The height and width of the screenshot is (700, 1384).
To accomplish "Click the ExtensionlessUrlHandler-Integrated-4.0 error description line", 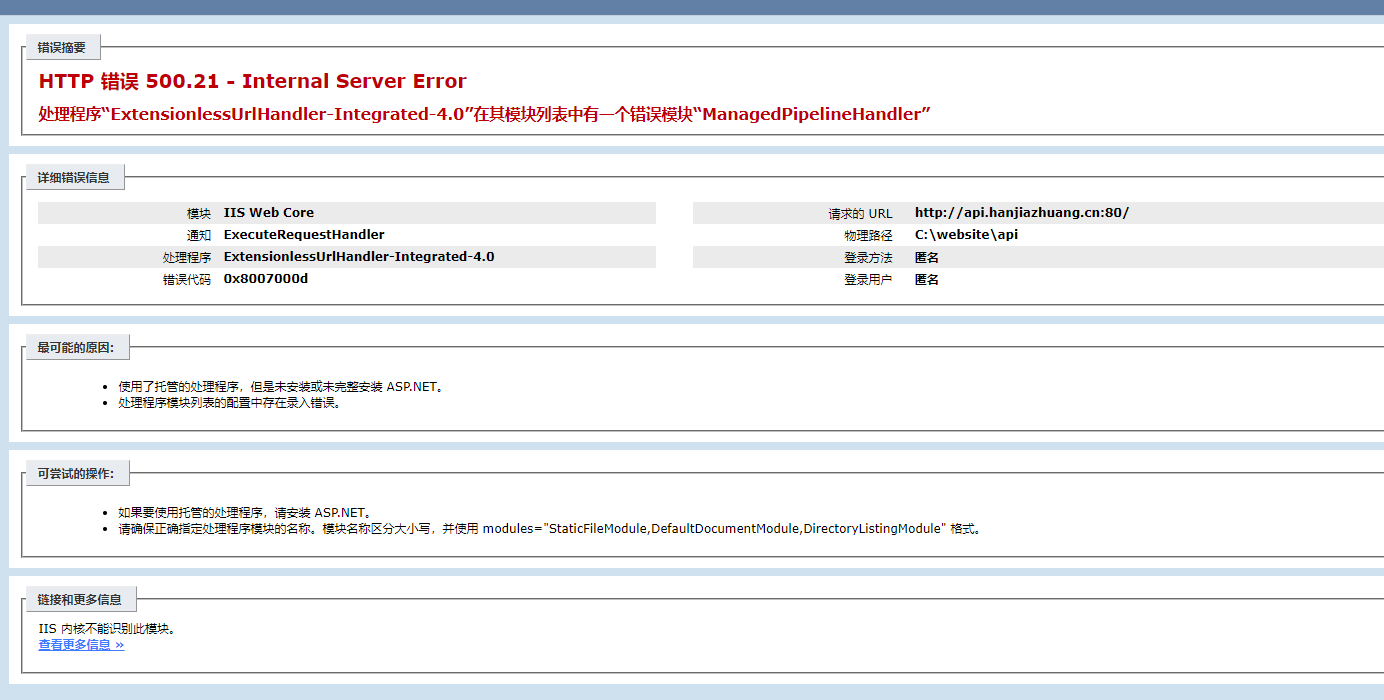I will click(484, 114).
